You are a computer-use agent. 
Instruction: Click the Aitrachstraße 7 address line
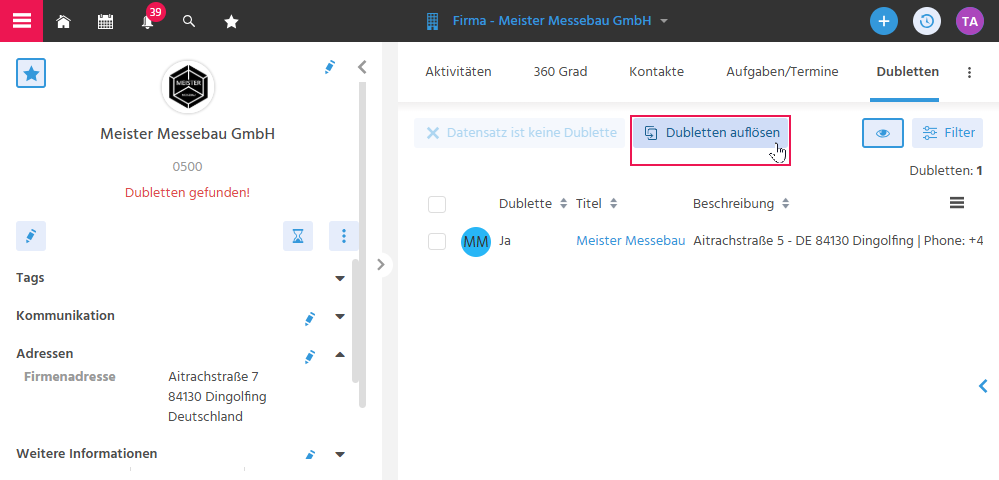213,376
